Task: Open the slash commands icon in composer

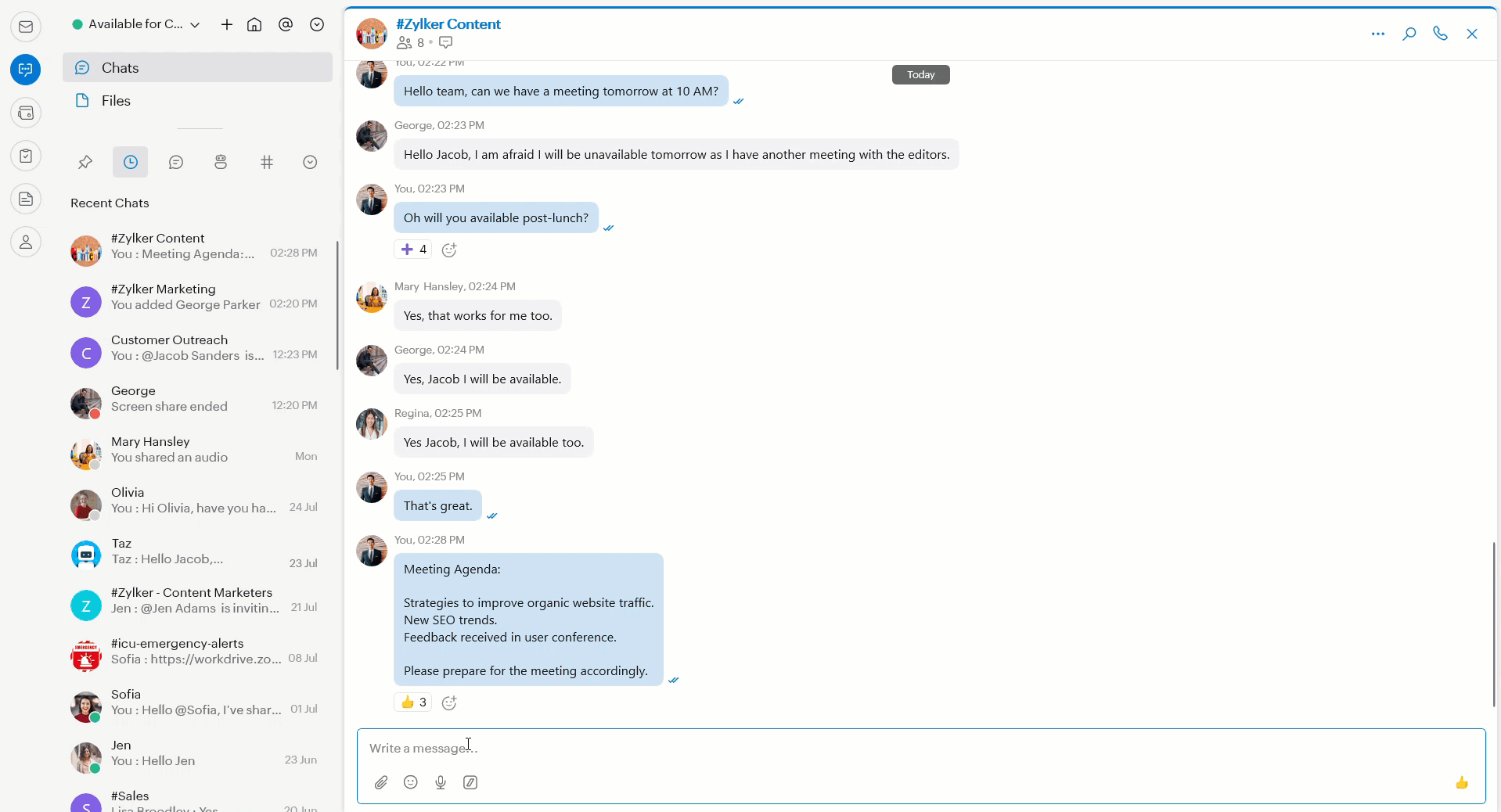Action: coord(470,782)
